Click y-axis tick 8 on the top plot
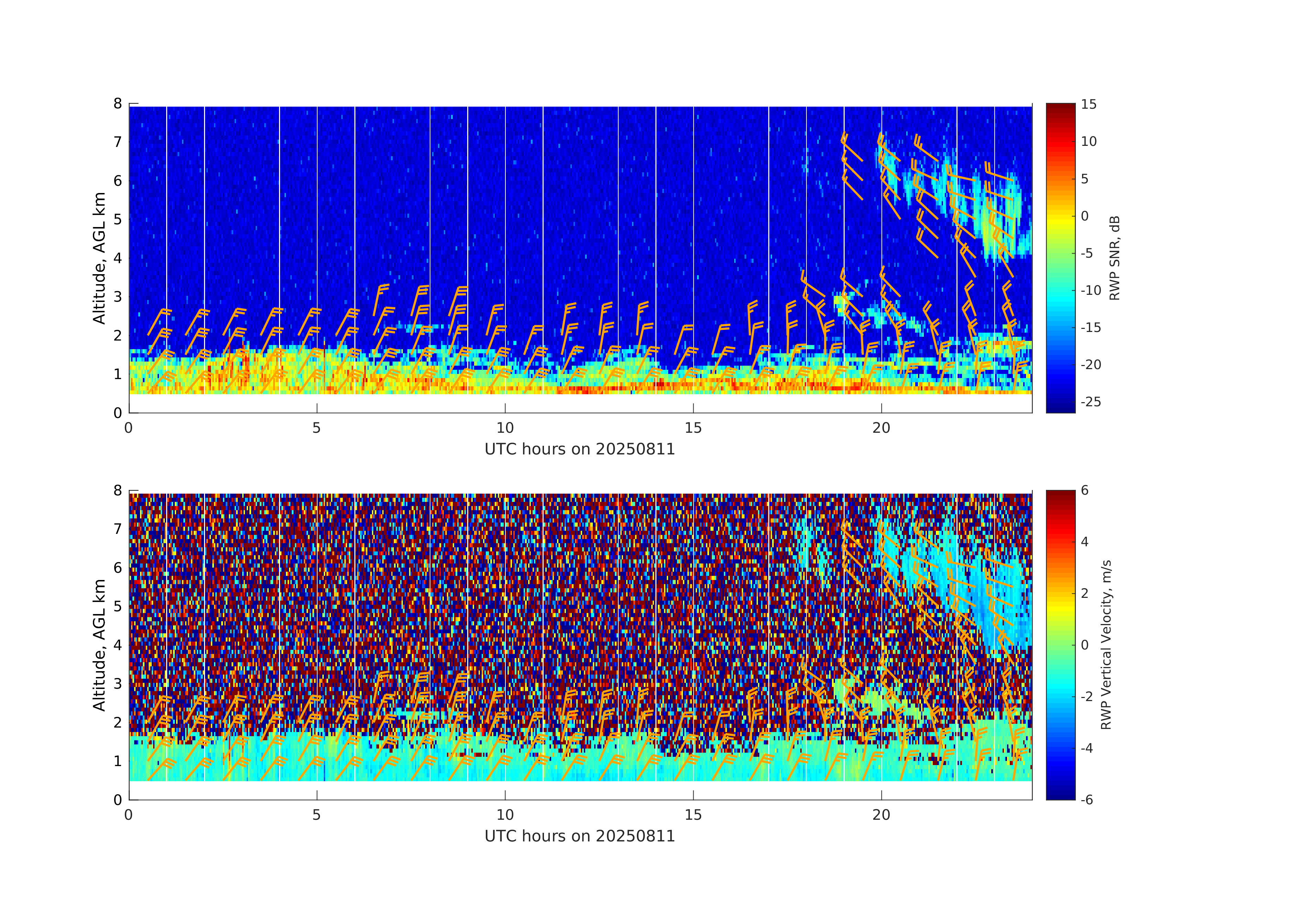Viewport: 1316px width, 903px height. tap(118, 104)
